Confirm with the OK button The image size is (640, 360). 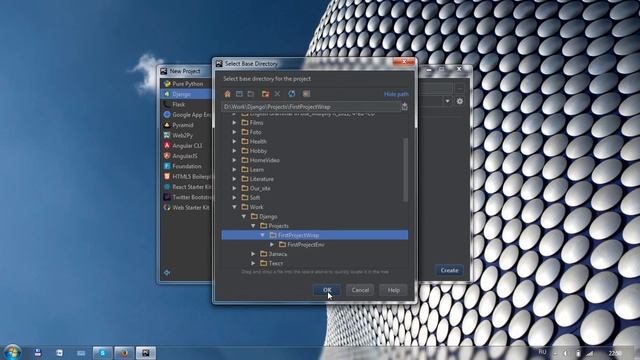pos(327,290)
